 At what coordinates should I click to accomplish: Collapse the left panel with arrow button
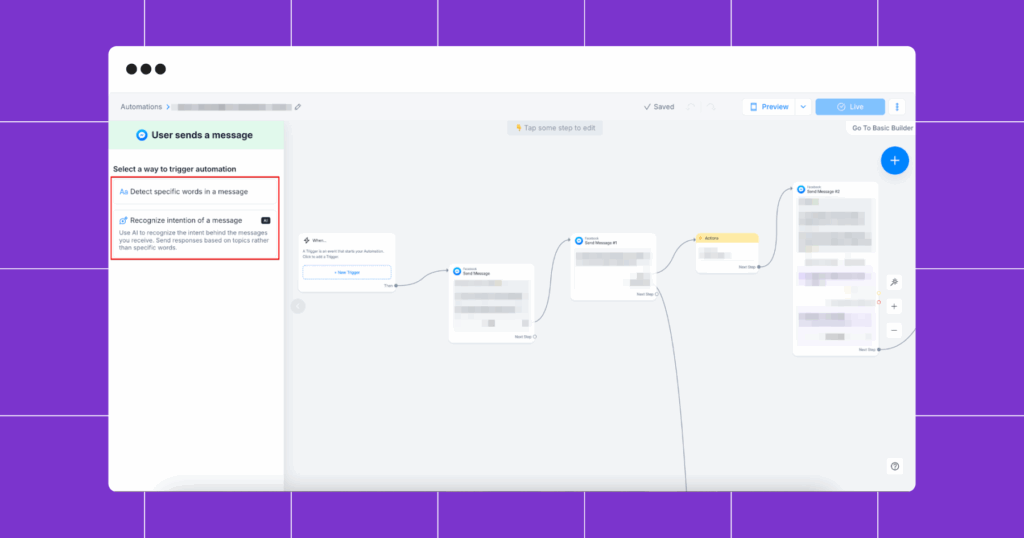pos(298,306)
